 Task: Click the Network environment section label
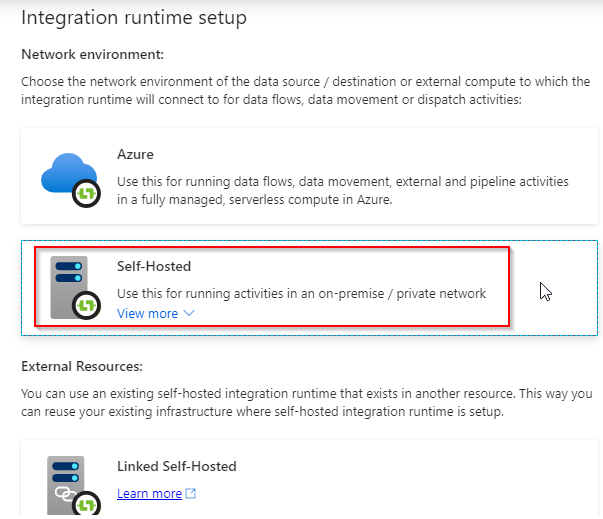92,54
